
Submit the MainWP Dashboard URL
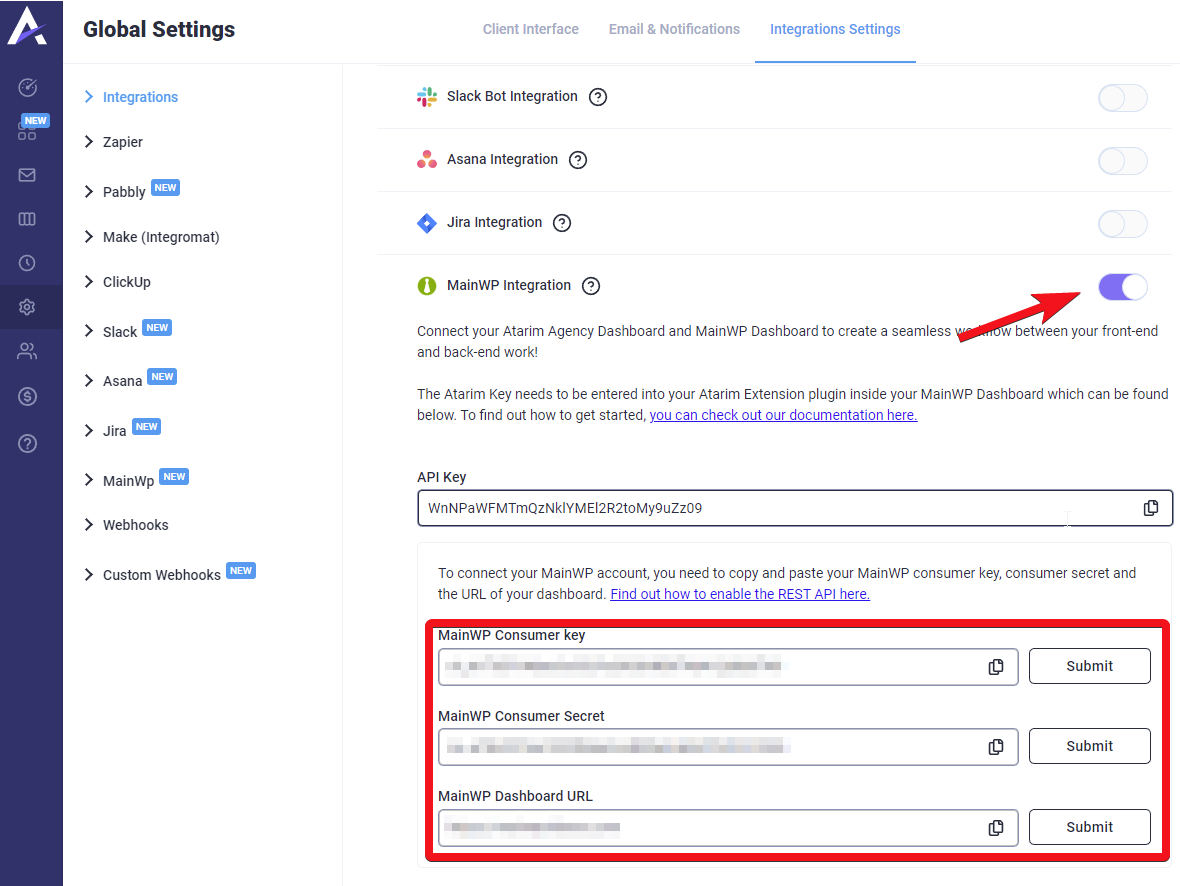coord(1089,827)
